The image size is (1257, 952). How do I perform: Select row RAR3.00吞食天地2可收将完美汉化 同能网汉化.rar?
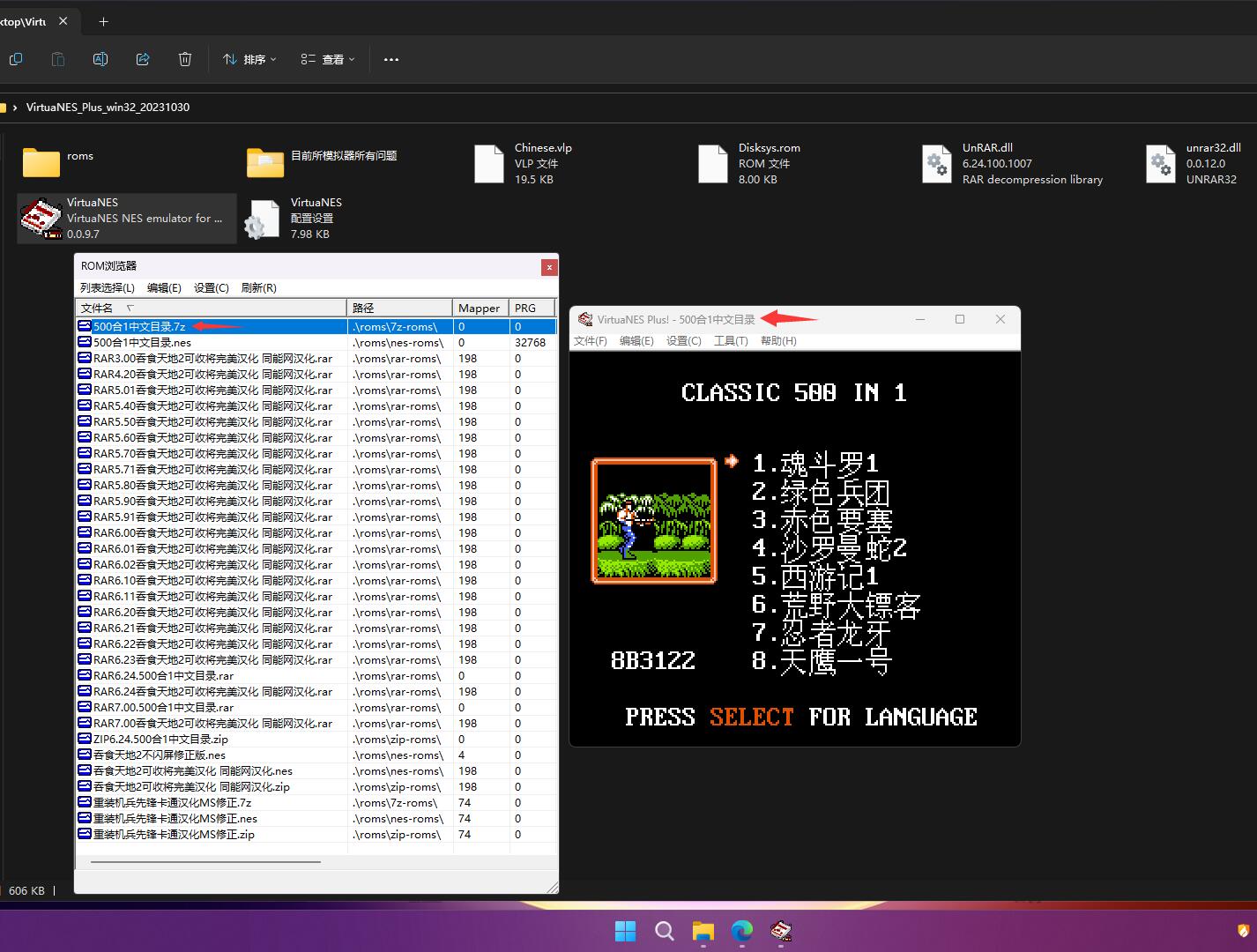pos(316,358)
